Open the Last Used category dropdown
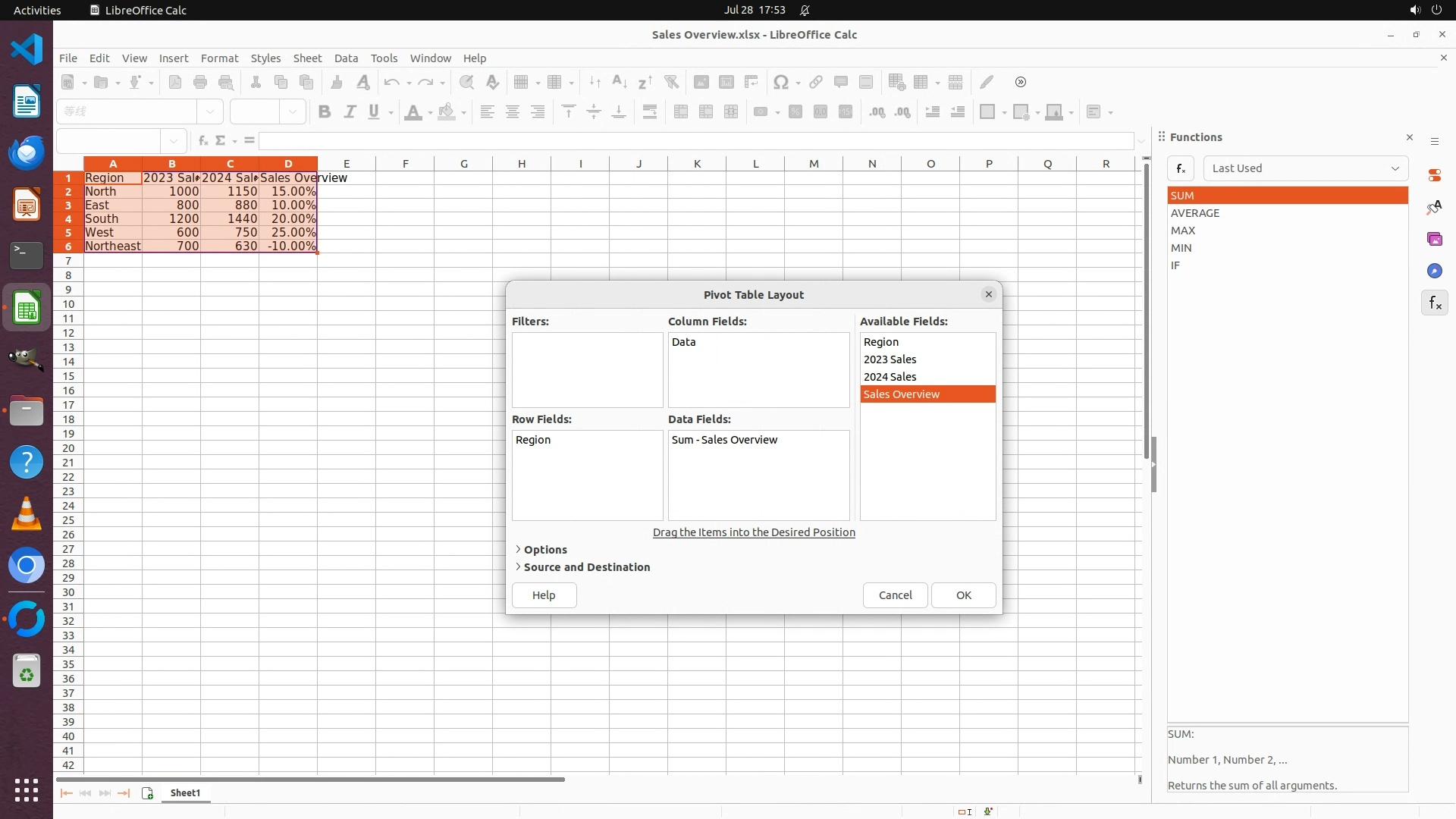Image resolution: width=1456 pixels, height=819 pixels. (1305, 168)
